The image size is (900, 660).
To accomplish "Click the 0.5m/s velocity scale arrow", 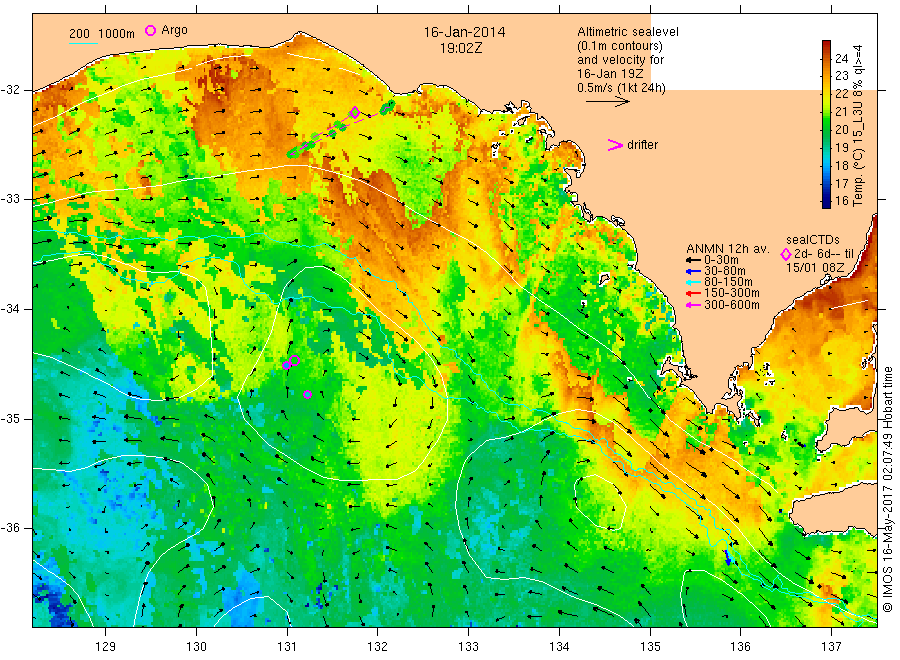I will (608, 102).
